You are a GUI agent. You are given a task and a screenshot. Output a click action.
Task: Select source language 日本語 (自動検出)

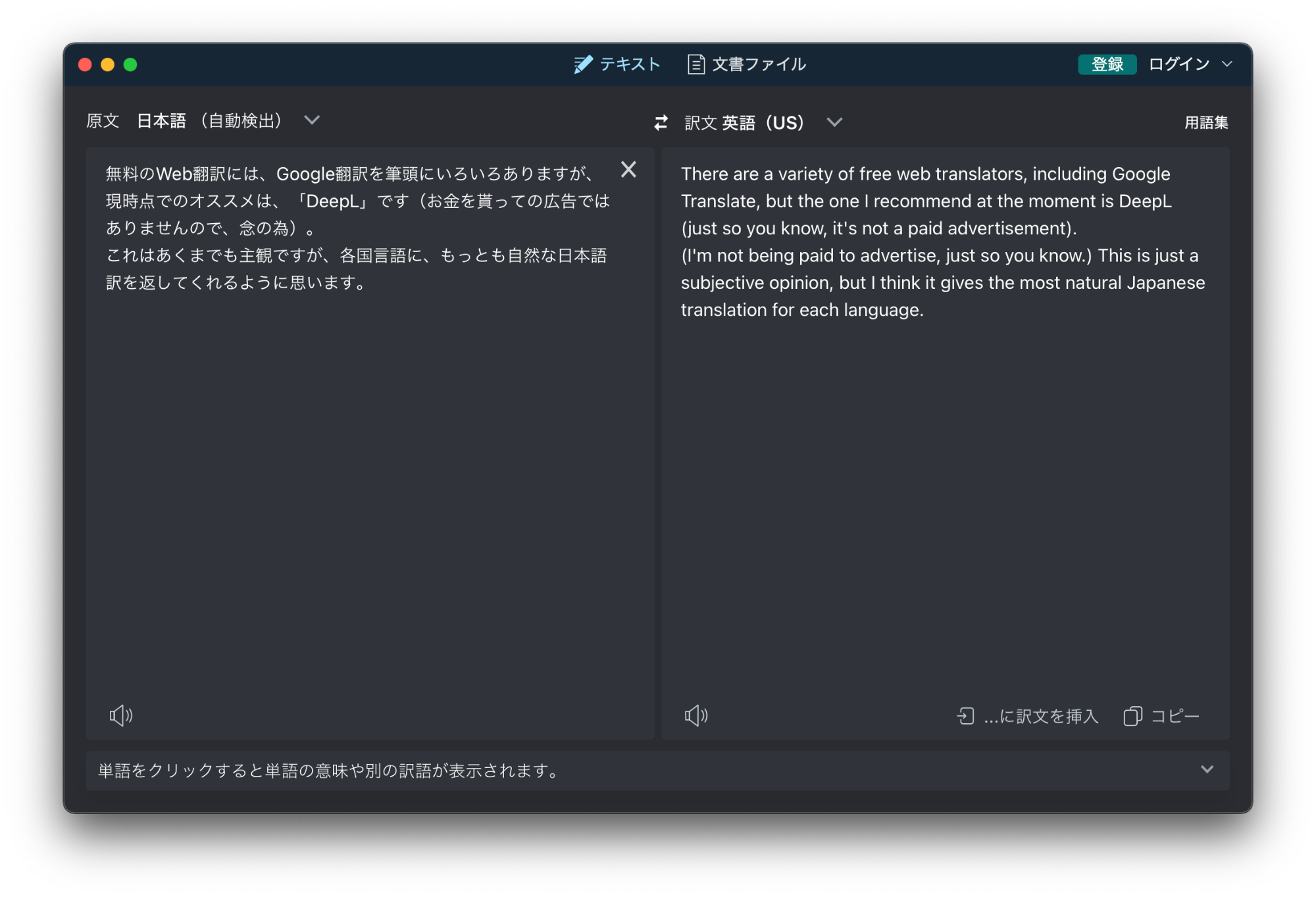click(210, 120)
